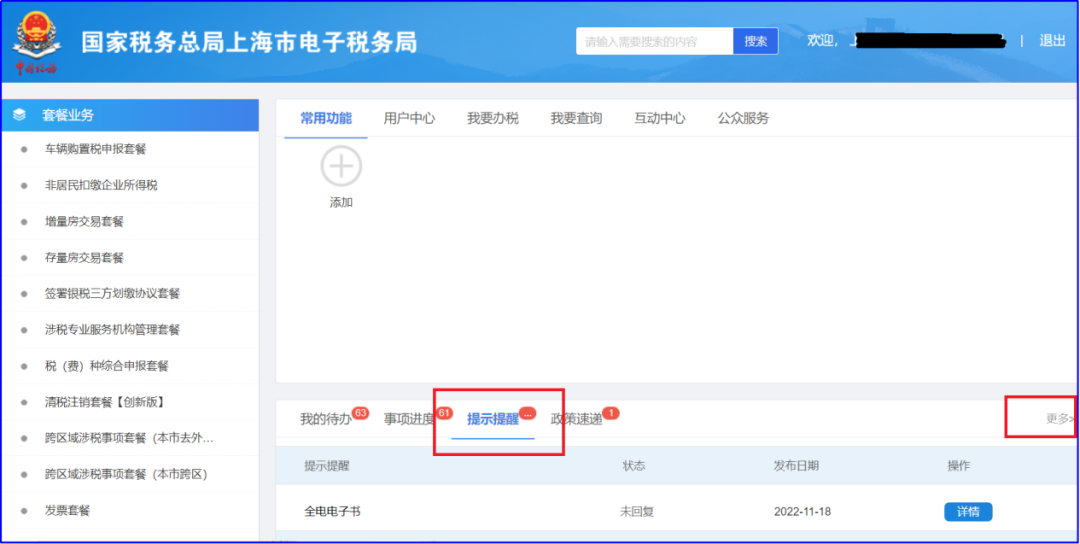Click the 添加 plus circle icon
The width and height of the screenshot is (1080, 544).
pyautogui.click(x=341, y=166)
